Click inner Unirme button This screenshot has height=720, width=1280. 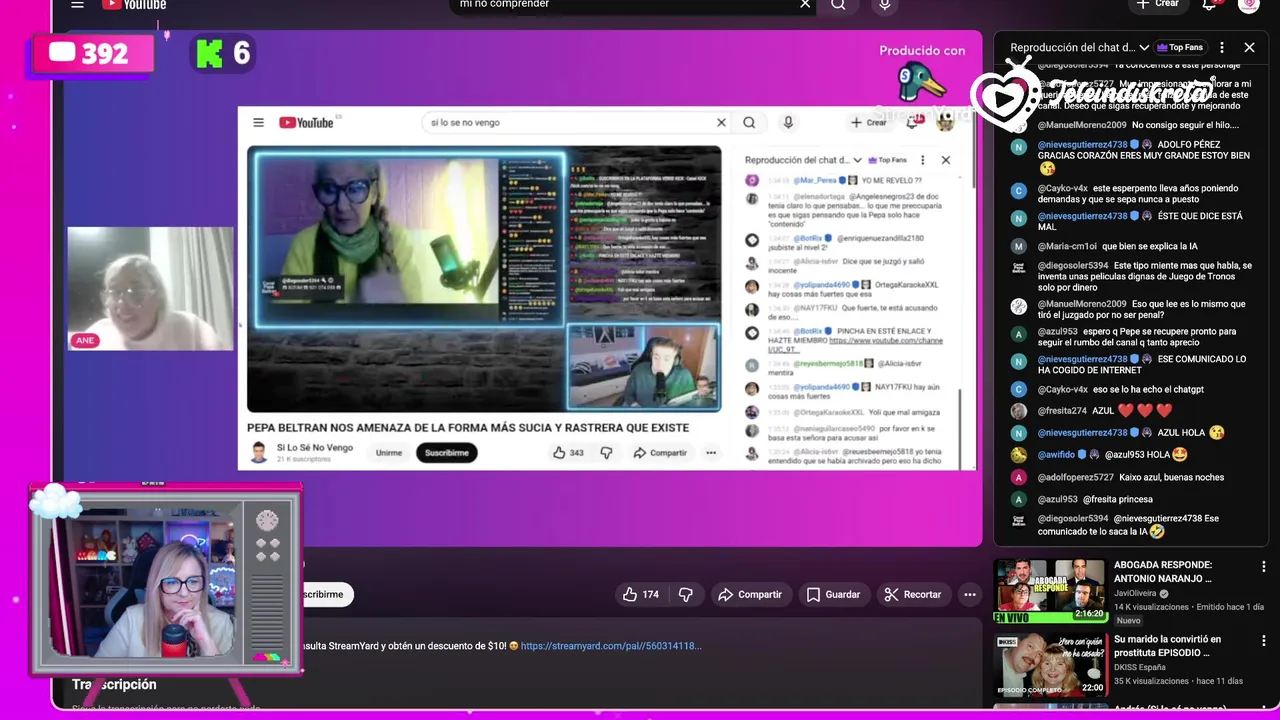[x=389, y=452]
